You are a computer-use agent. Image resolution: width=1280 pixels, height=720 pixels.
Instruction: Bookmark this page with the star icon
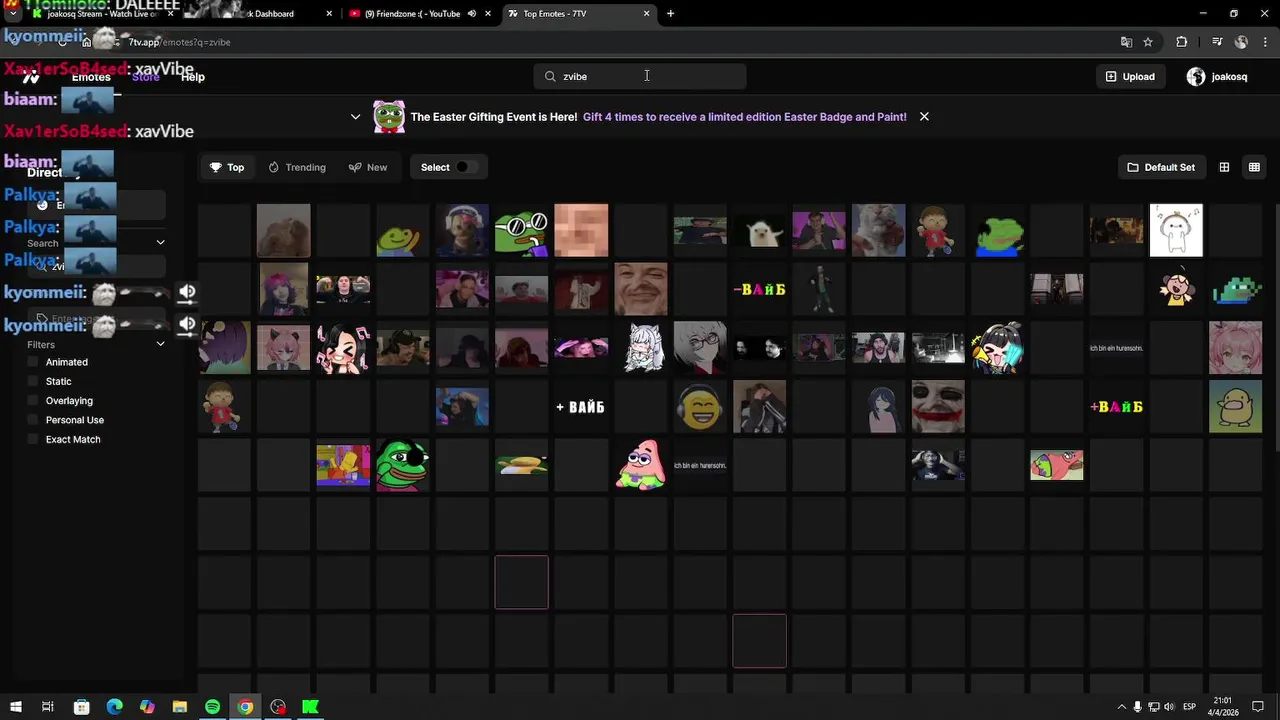pyautogui.click(x=1148, y=42)
